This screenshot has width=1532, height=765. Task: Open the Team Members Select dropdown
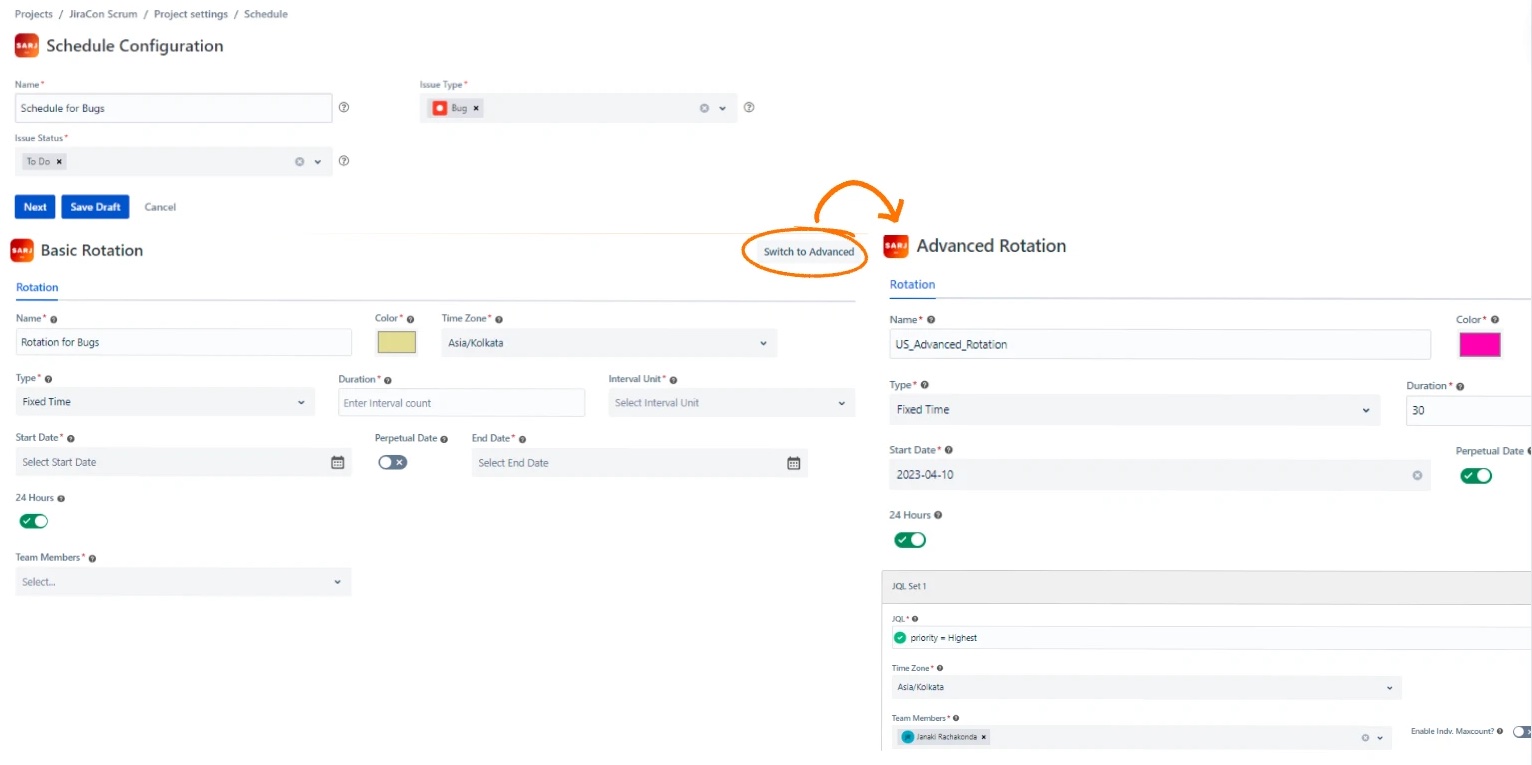183,581
